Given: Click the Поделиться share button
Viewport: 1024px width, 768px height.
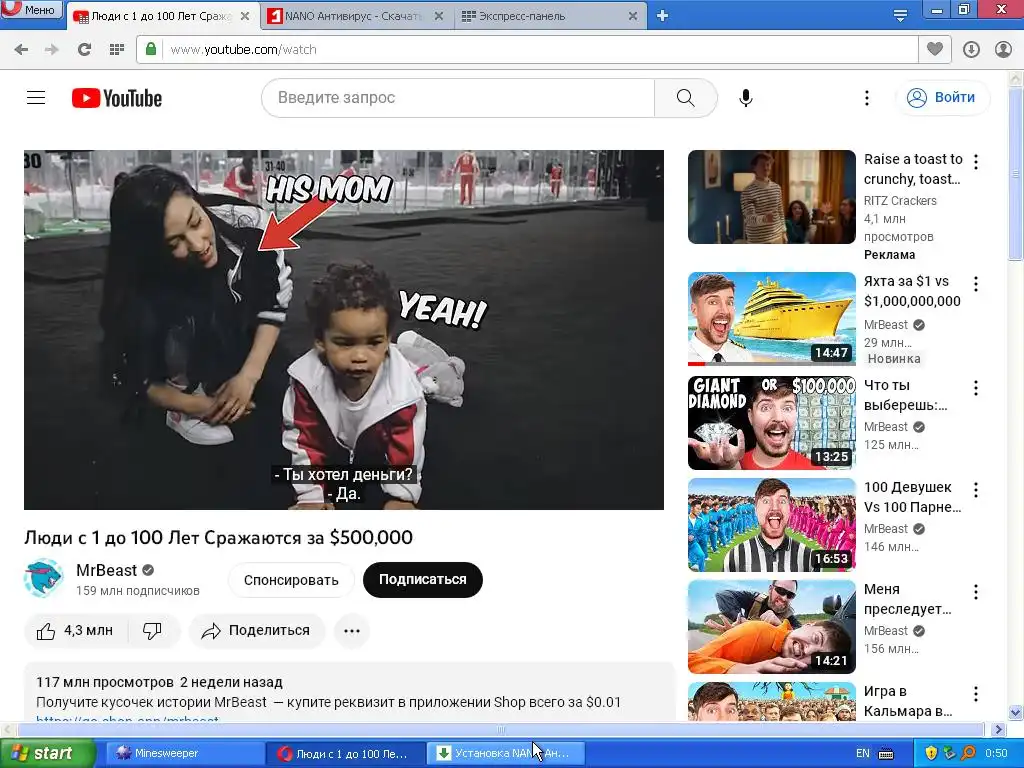Looking at the screenshot, I should coord(257,631).
